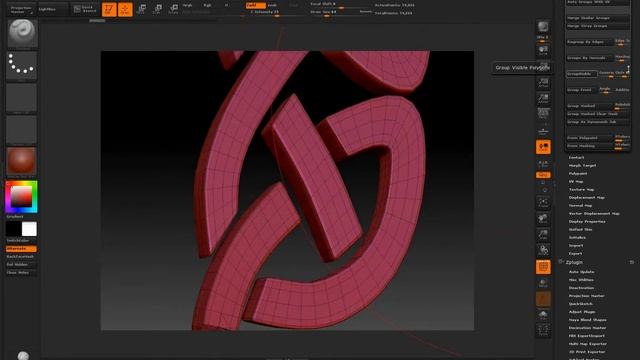Open Multi Map Exporter in Zplugin
The width and height of the screenshot is (640, 360).
coord(588,344)
